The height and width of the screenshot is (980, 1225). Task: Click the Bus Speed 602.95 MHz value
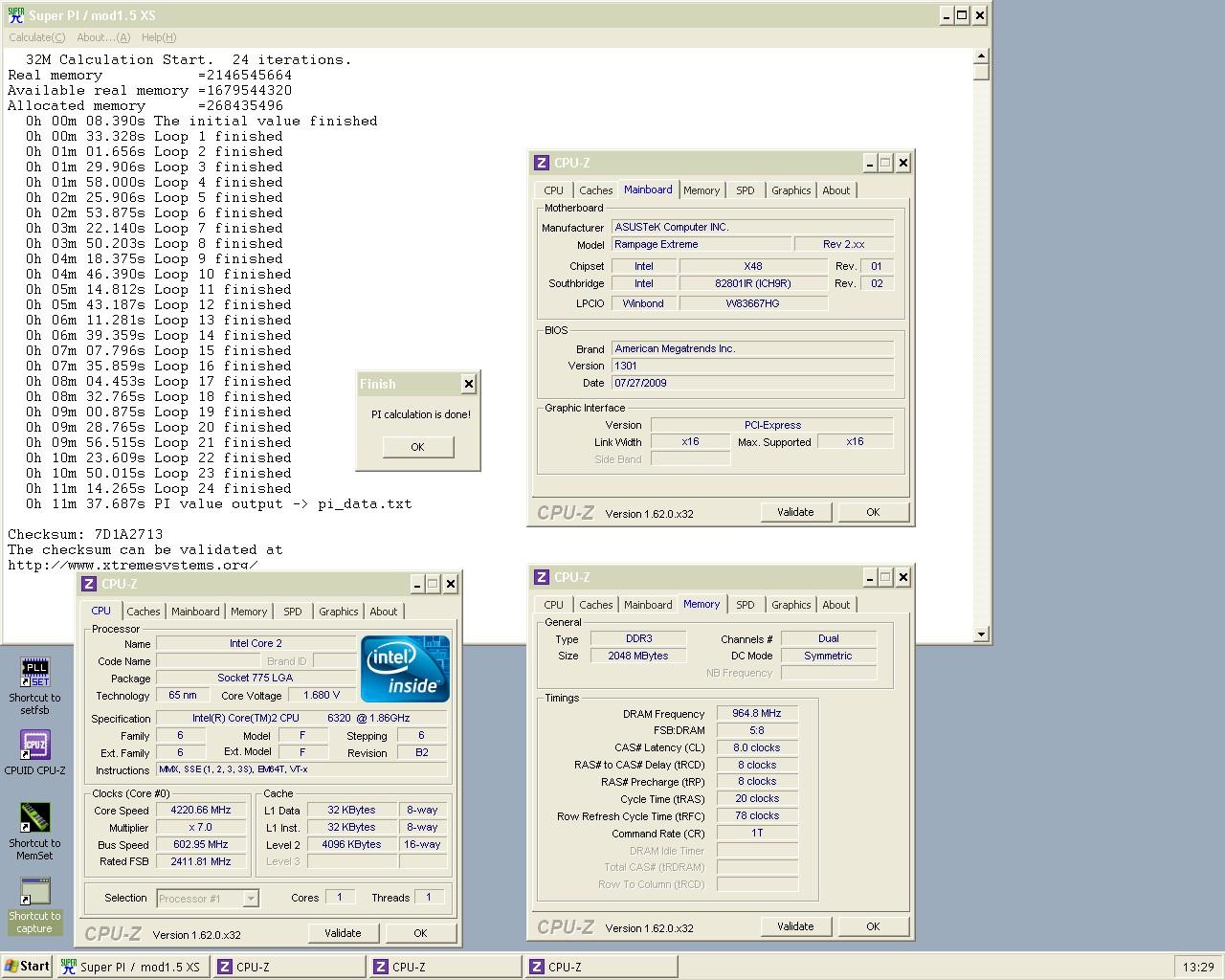point(201,844)
